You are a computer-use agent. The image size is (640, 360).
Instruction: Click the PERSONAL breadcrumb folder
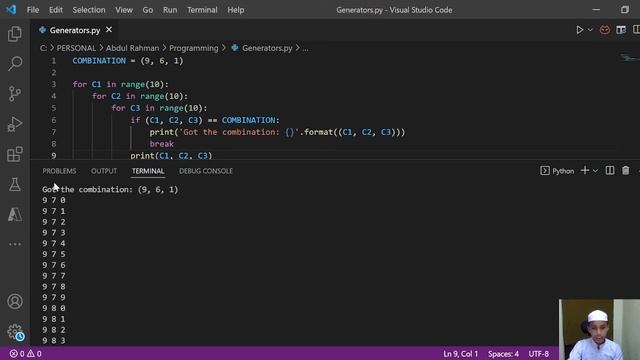tap(76, 48)
